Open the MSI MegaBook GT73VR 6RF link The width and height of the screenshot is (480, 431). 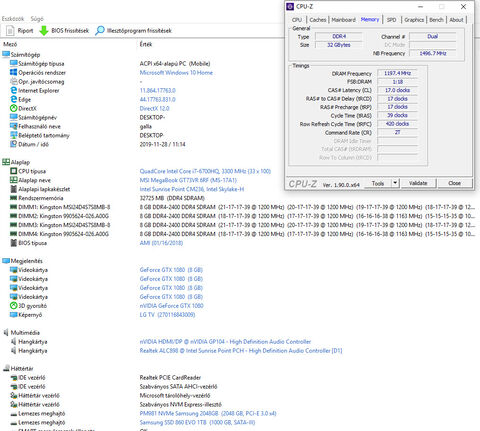[x=188, y=180]
